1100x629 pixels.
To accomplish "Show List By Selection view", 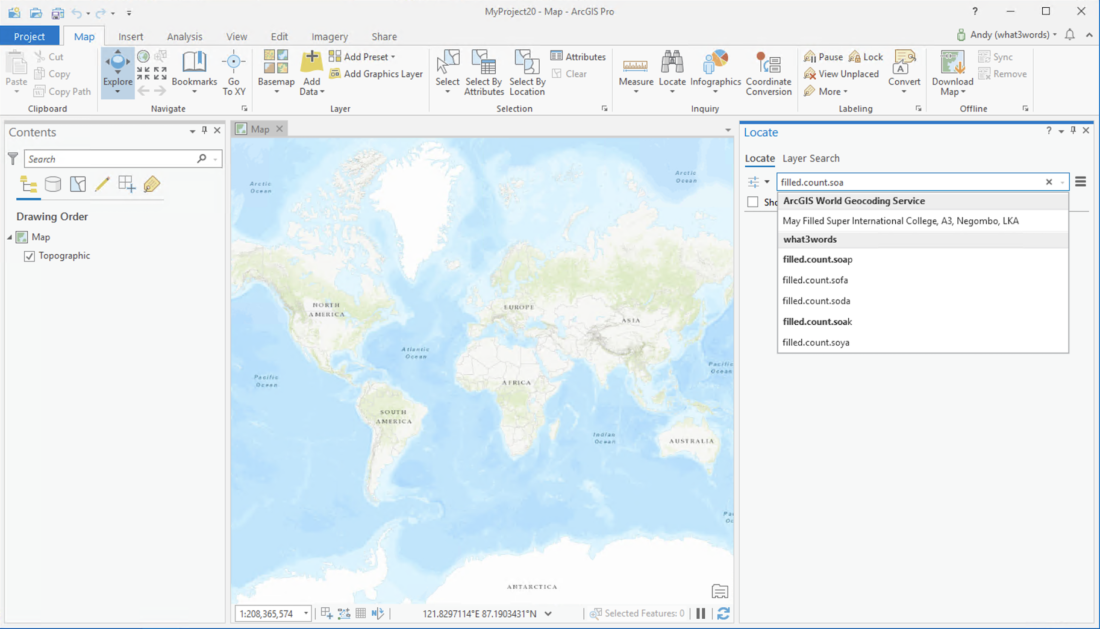I will point(78,184).
